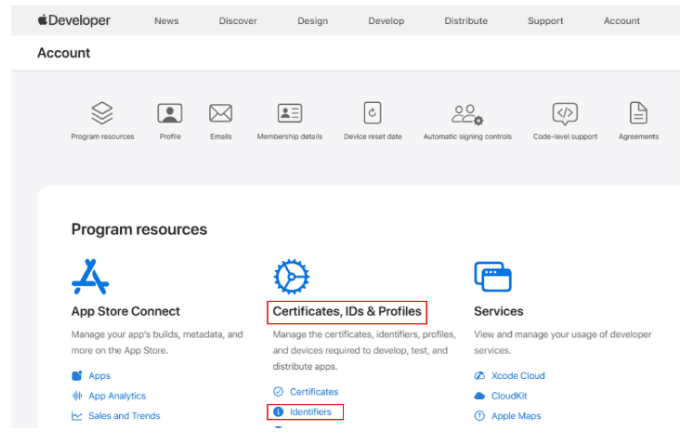This screenshot has height=440, width=691.
Task: Open the Automatic signing controls icon
Action: click(468, 114)
